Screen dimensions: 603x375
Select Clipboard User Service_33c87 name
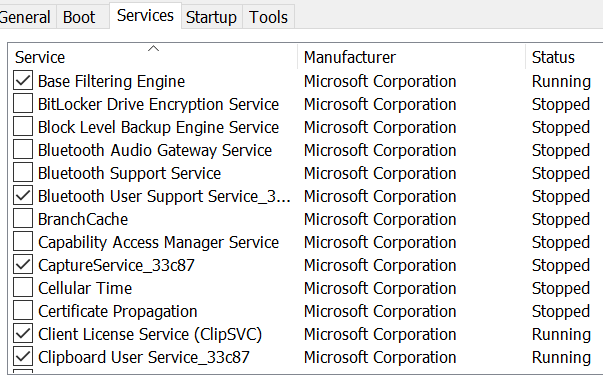144,358
